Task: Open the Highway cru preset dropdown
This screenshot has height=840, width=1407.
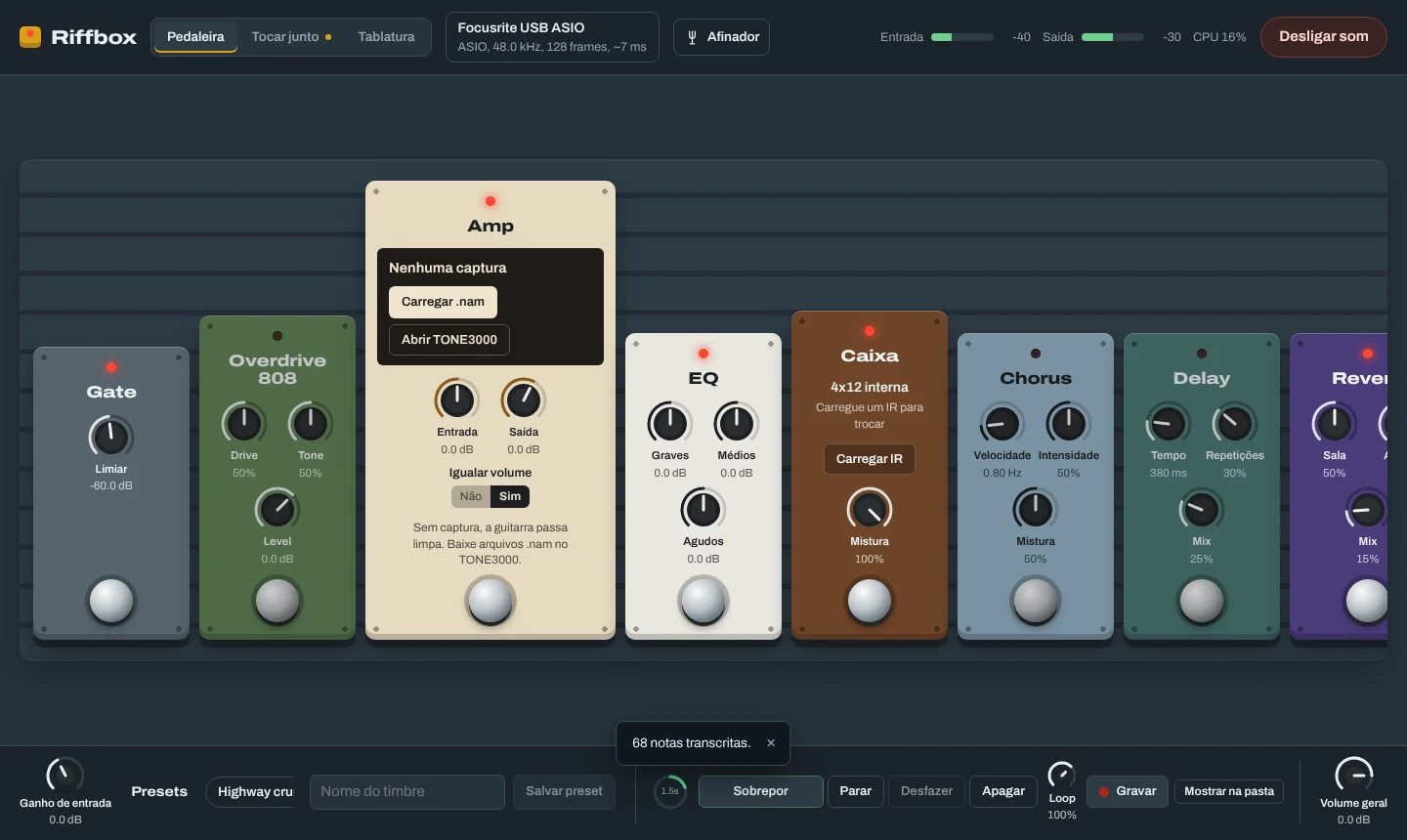Action: tap(250, 791)
